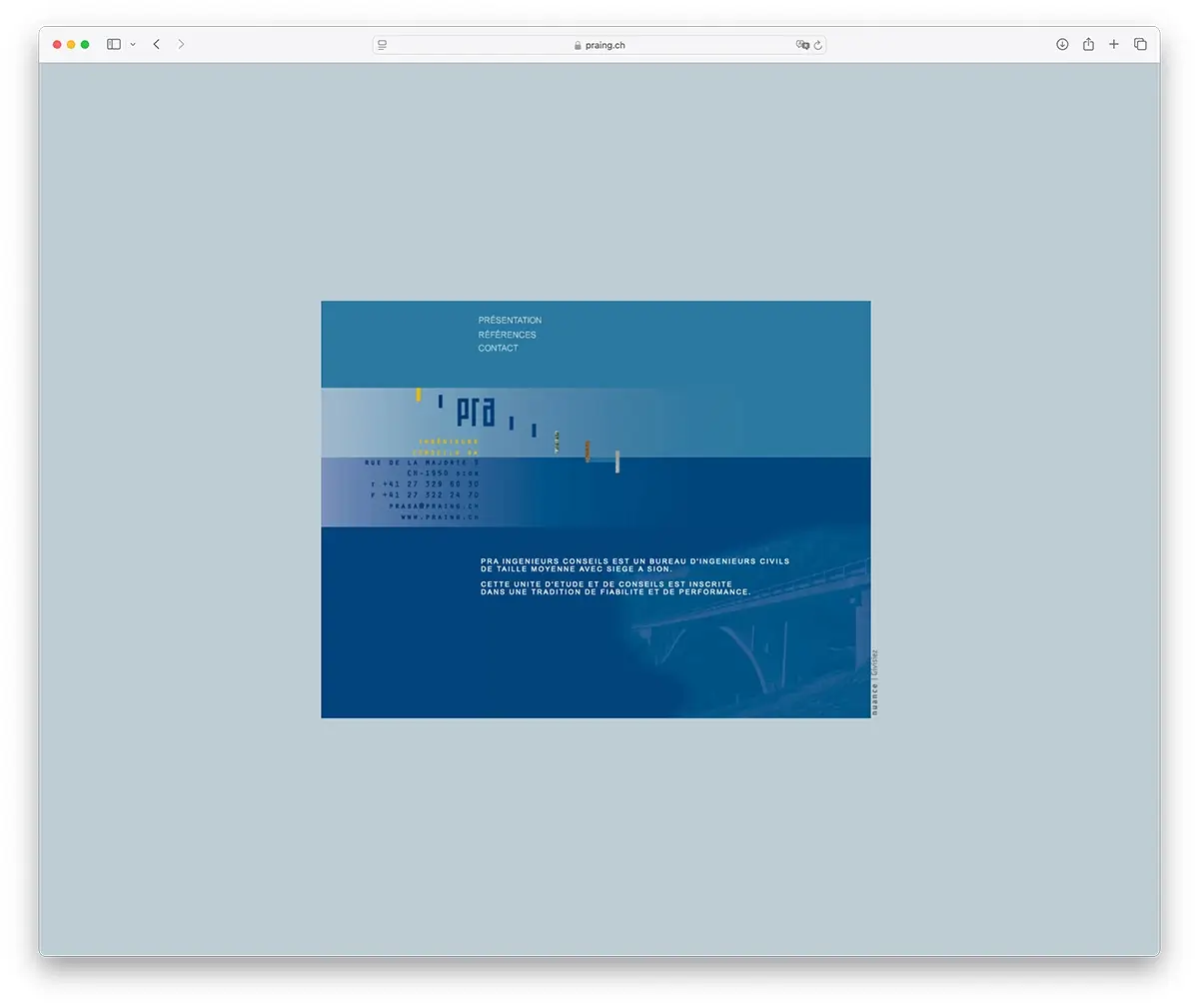
Task: Toggle the Safari sidebar
Action: [x=114, y=44]
